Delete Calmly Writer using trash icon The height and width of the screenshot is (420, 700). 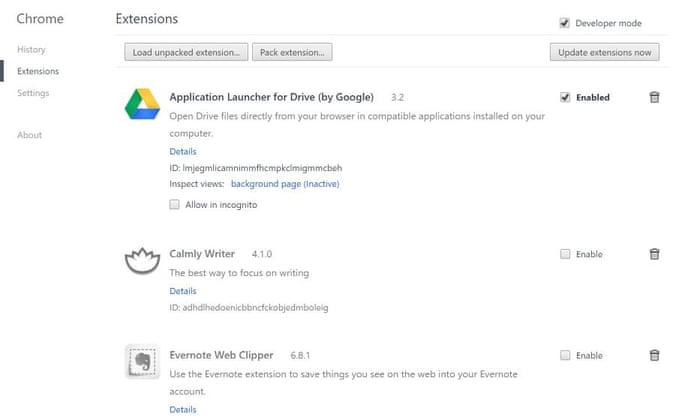654,254
